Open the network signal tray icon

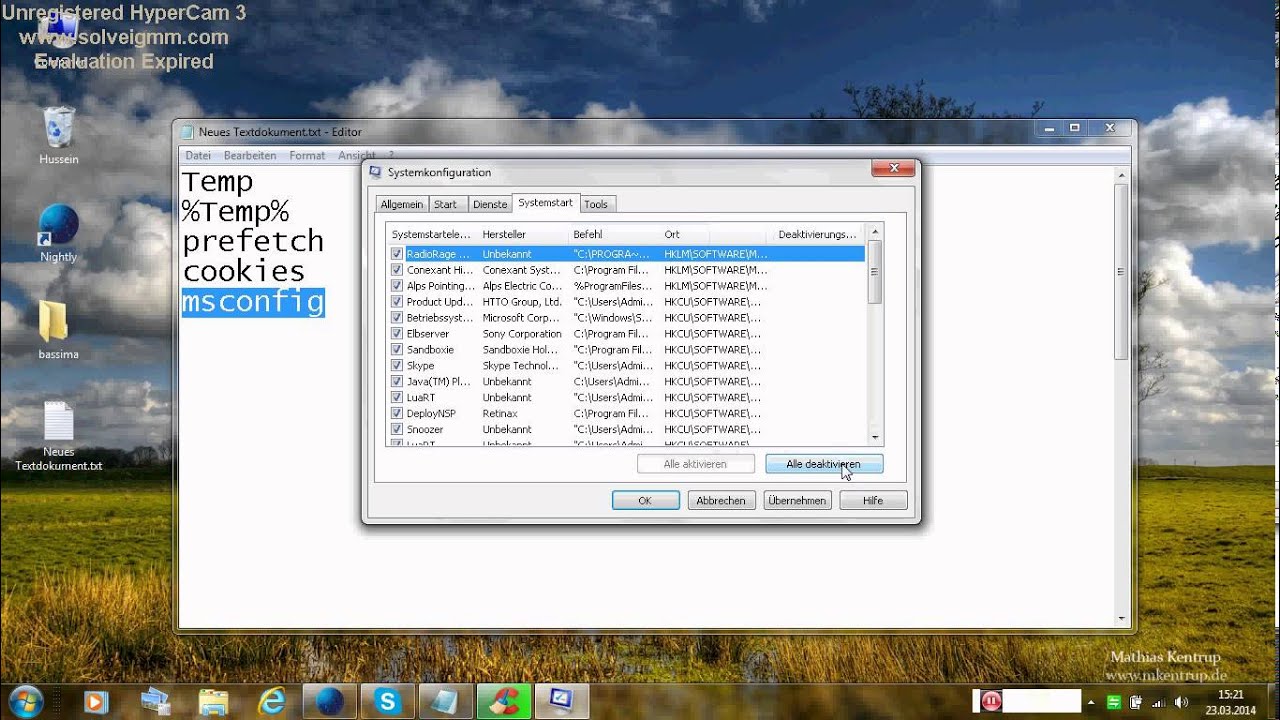click(x=1159, y=702)
